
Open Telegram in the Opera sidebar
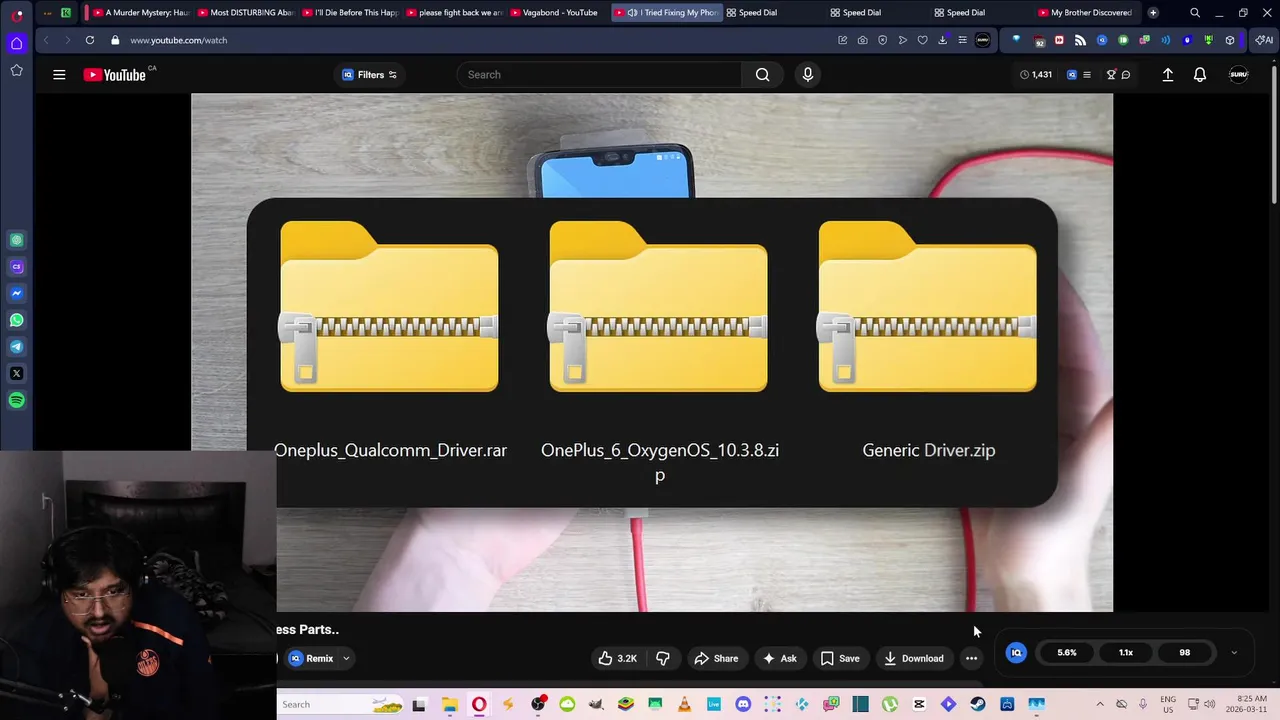16,347
